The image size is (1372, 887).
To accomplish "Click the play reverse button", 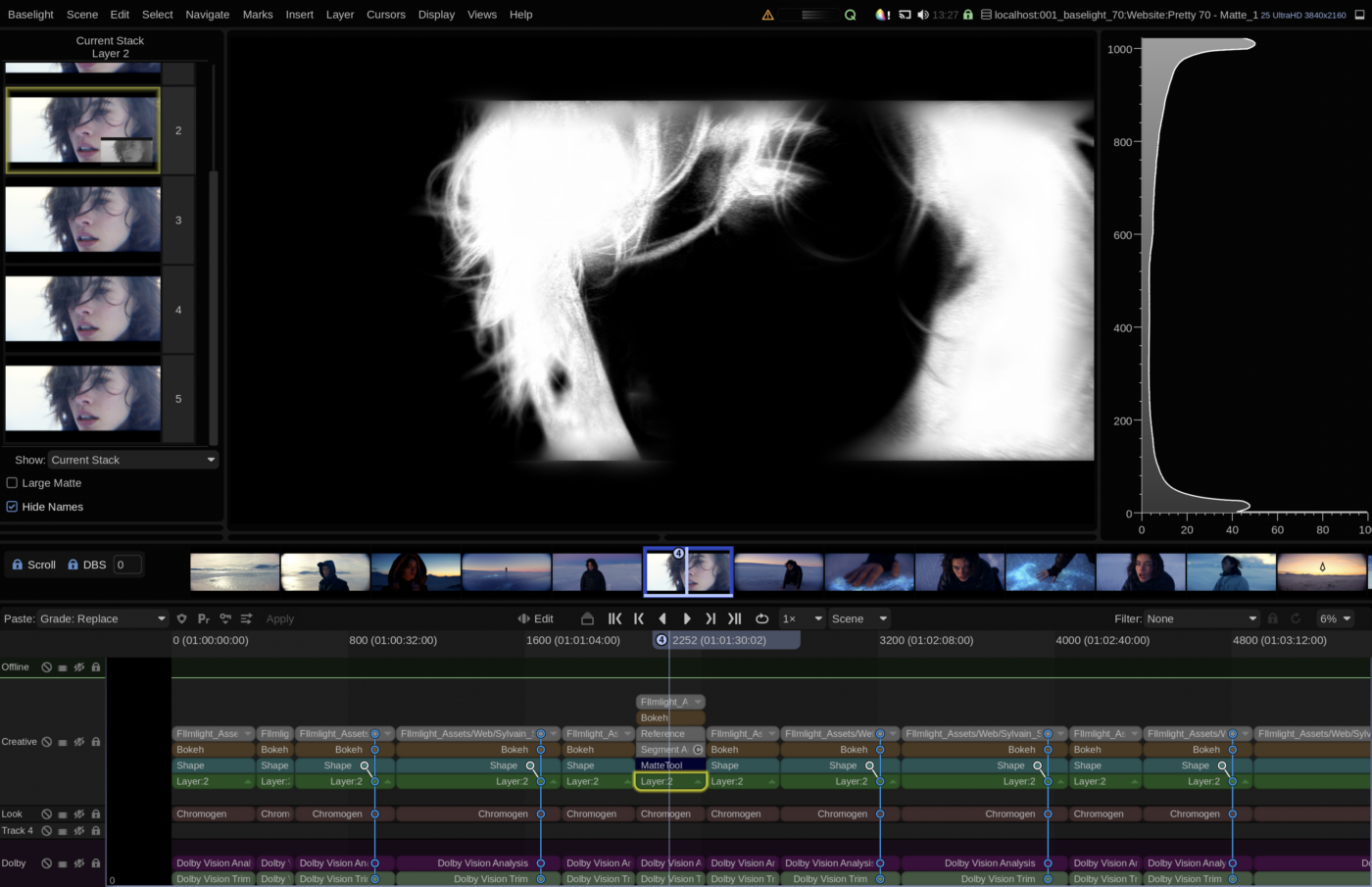I will [662, 618].
